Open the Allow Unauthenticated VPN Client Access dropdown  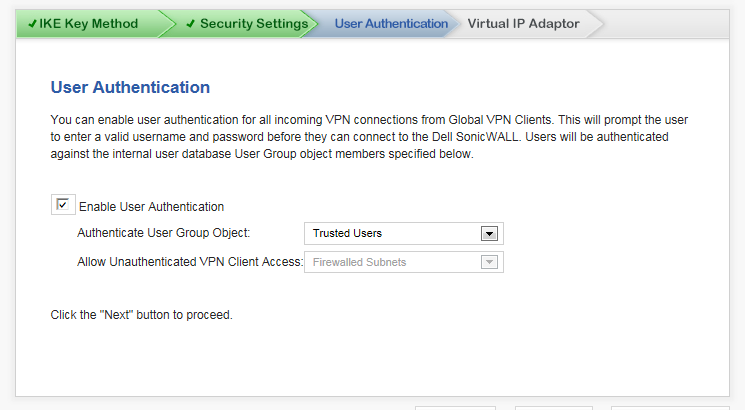tap(403, 262)
